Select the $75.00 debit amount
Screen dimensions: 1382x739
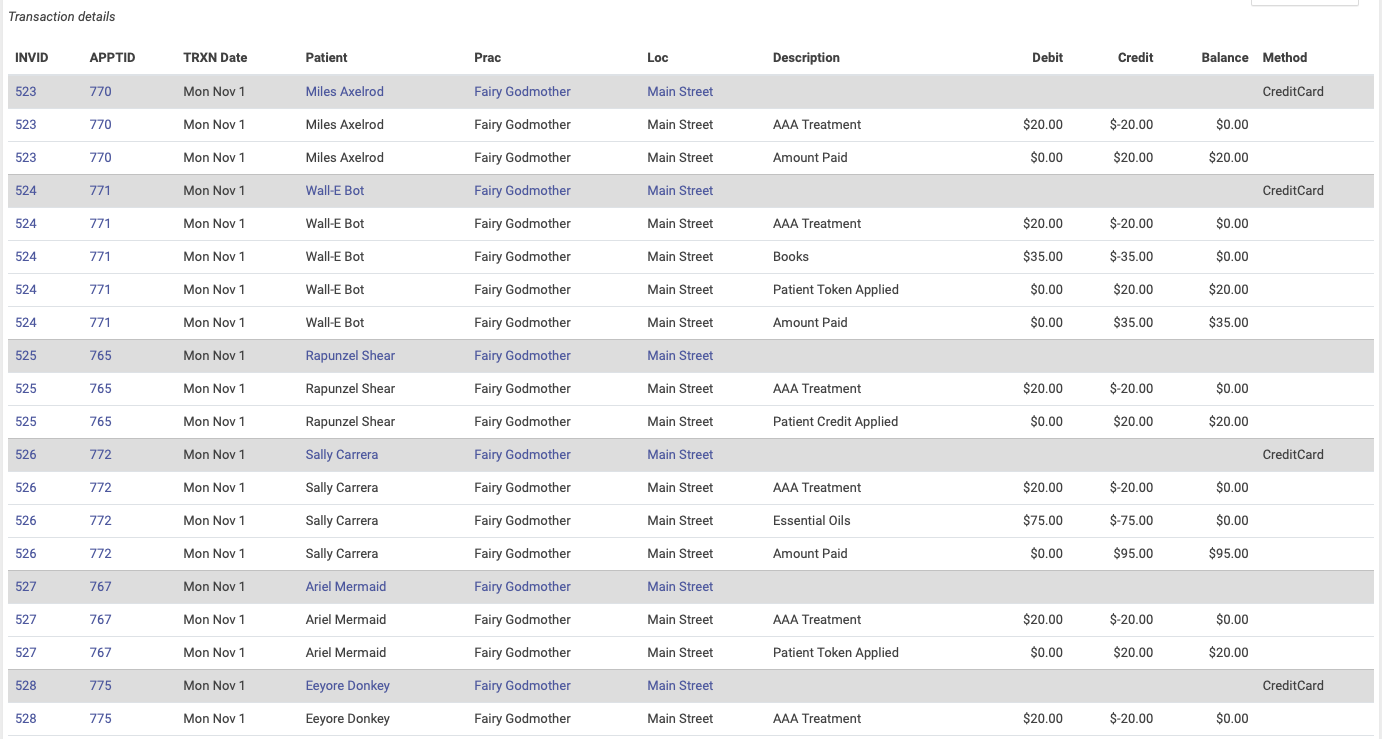point(1043,520)
